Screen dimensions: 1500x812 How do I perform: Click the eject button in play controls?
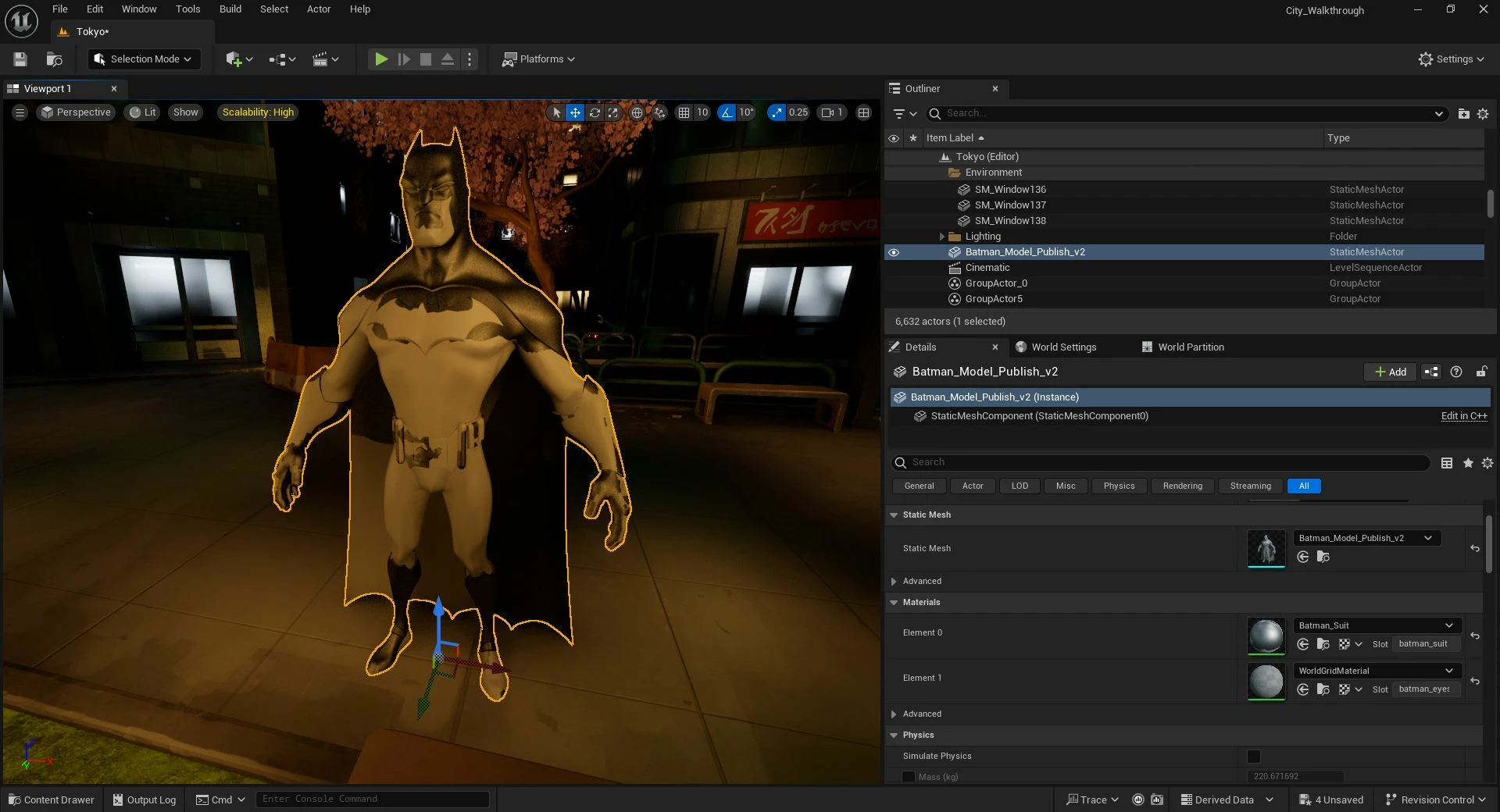point(448,59)
